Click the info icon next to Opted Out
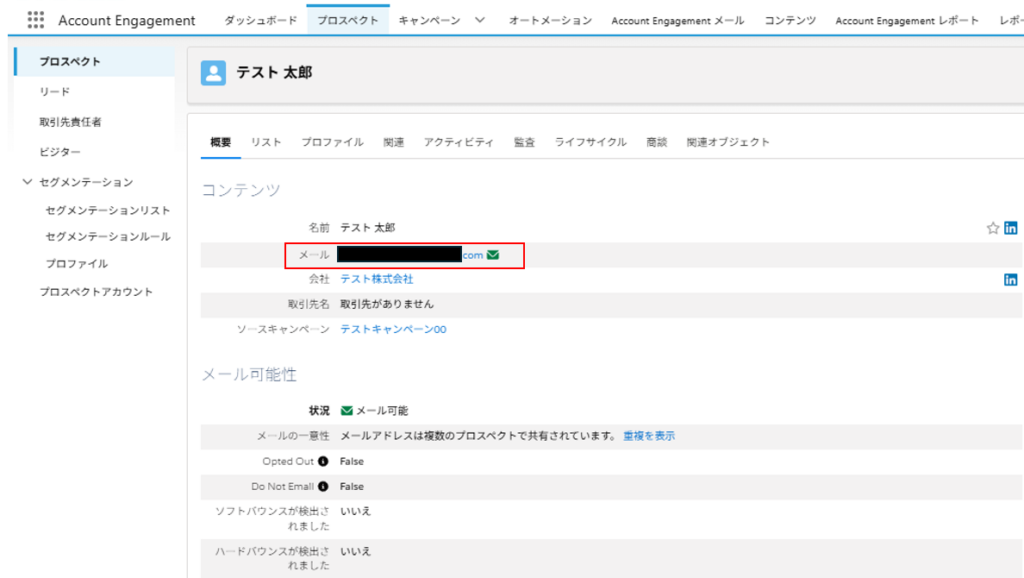Viewport: 1024px width, 578px height. [323, 461]
